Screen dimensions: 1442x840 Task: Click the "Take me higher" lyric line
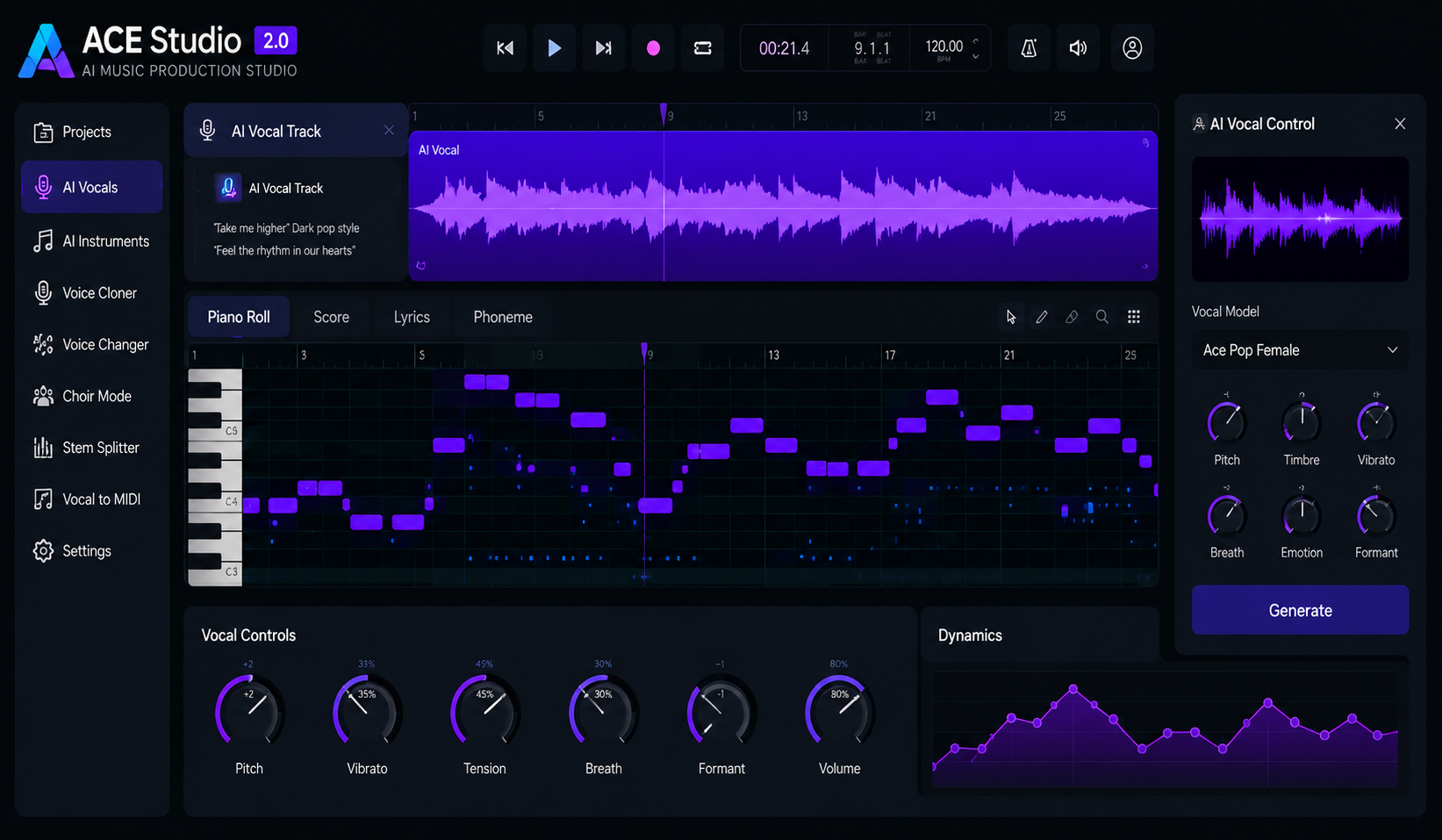pyautogui.click(x=286, y=228)
